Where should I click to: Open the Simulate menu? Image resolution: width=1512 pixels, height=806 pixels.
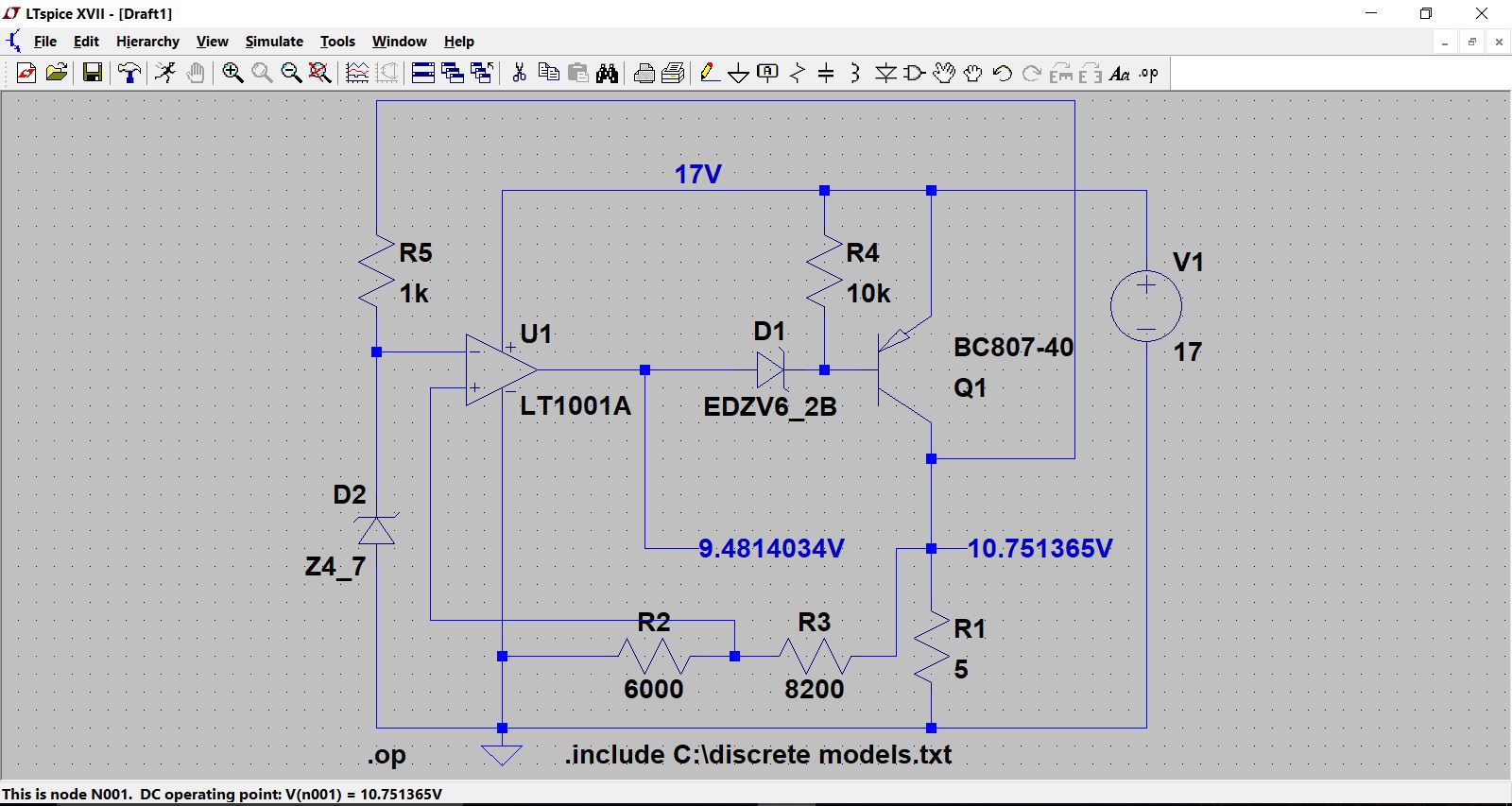[274, 42]
